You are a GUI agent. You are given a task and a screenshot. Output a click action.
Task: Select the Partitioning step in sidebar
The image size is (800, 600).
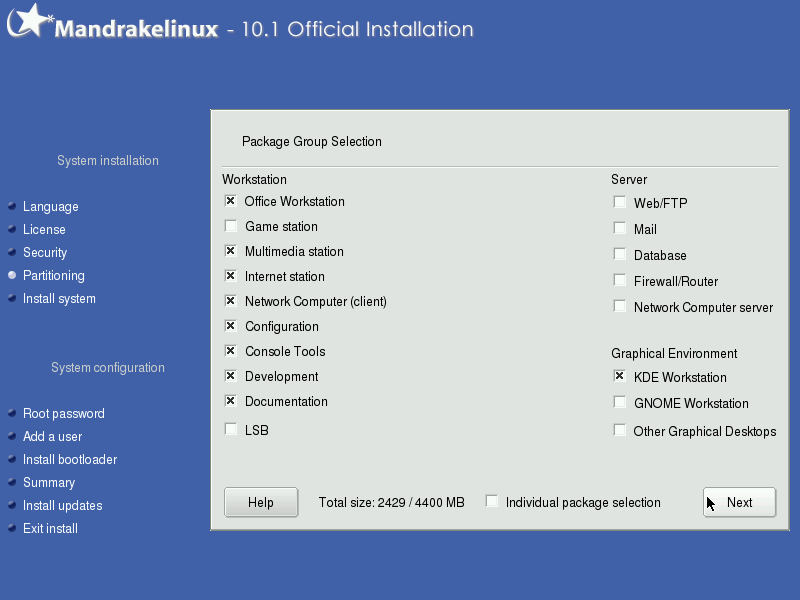coord(54,276)
